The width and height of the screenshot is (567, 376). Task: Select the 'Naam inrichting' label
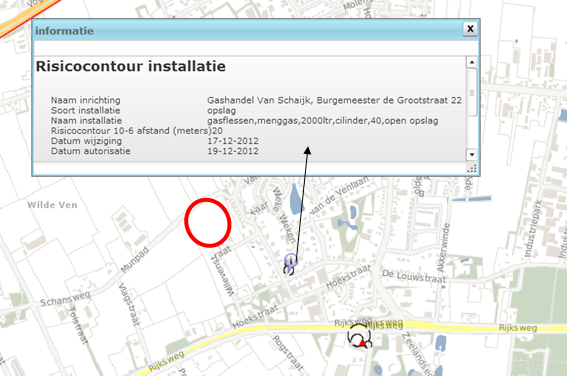coord(85,100)
